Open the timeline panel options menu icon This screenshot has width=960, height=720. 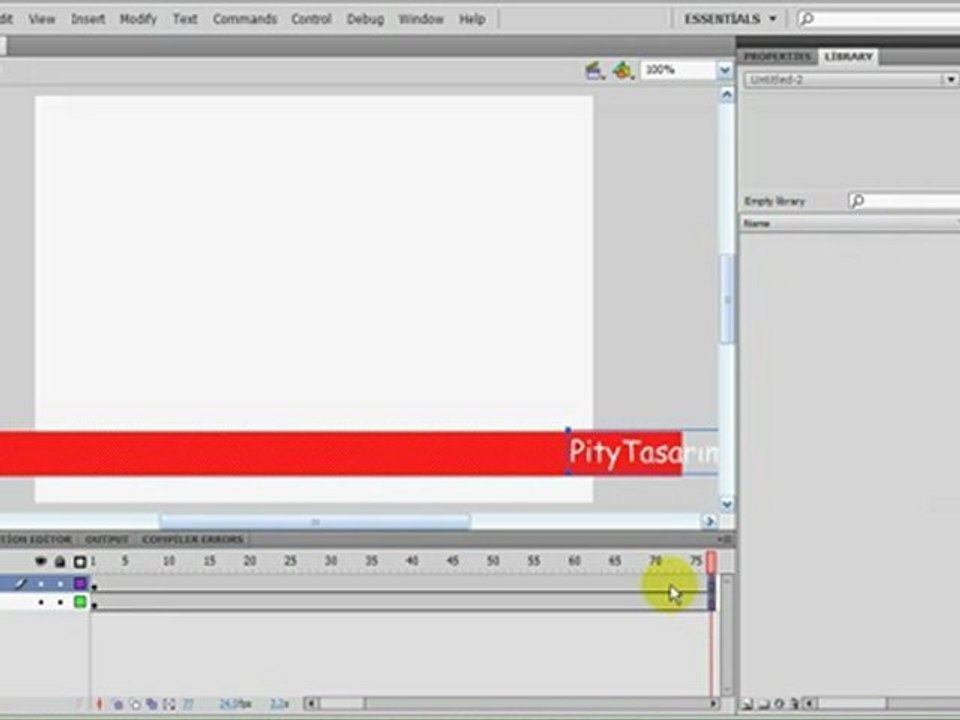(x=726, y=539)
